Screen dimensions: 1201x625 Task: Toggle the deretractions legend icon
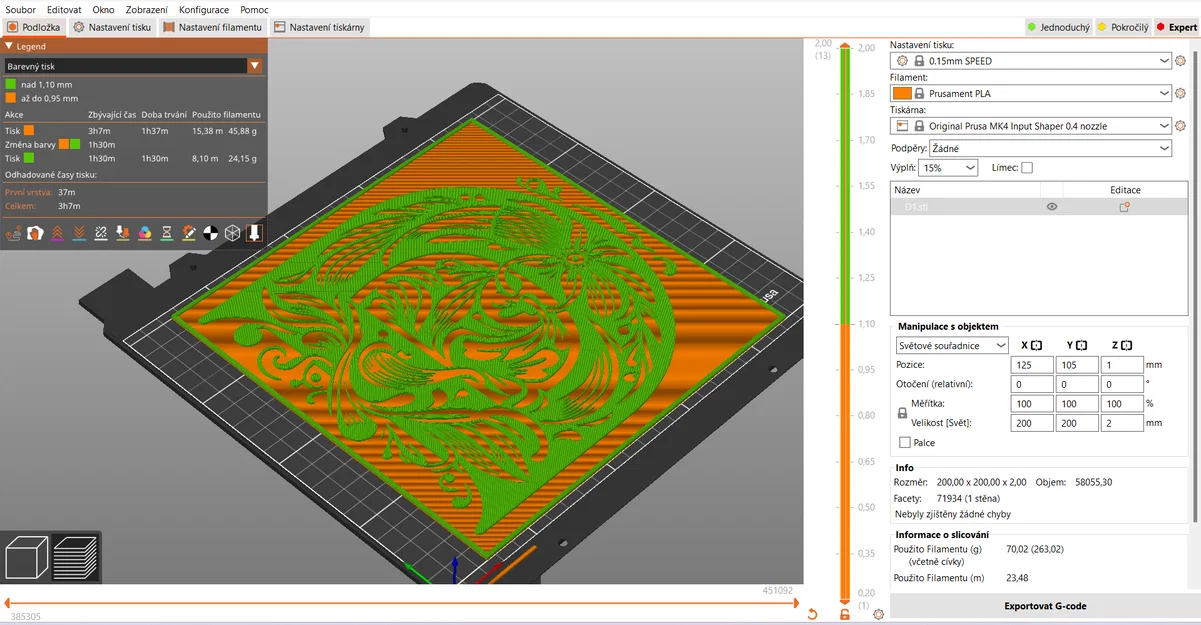click(79, 233)
